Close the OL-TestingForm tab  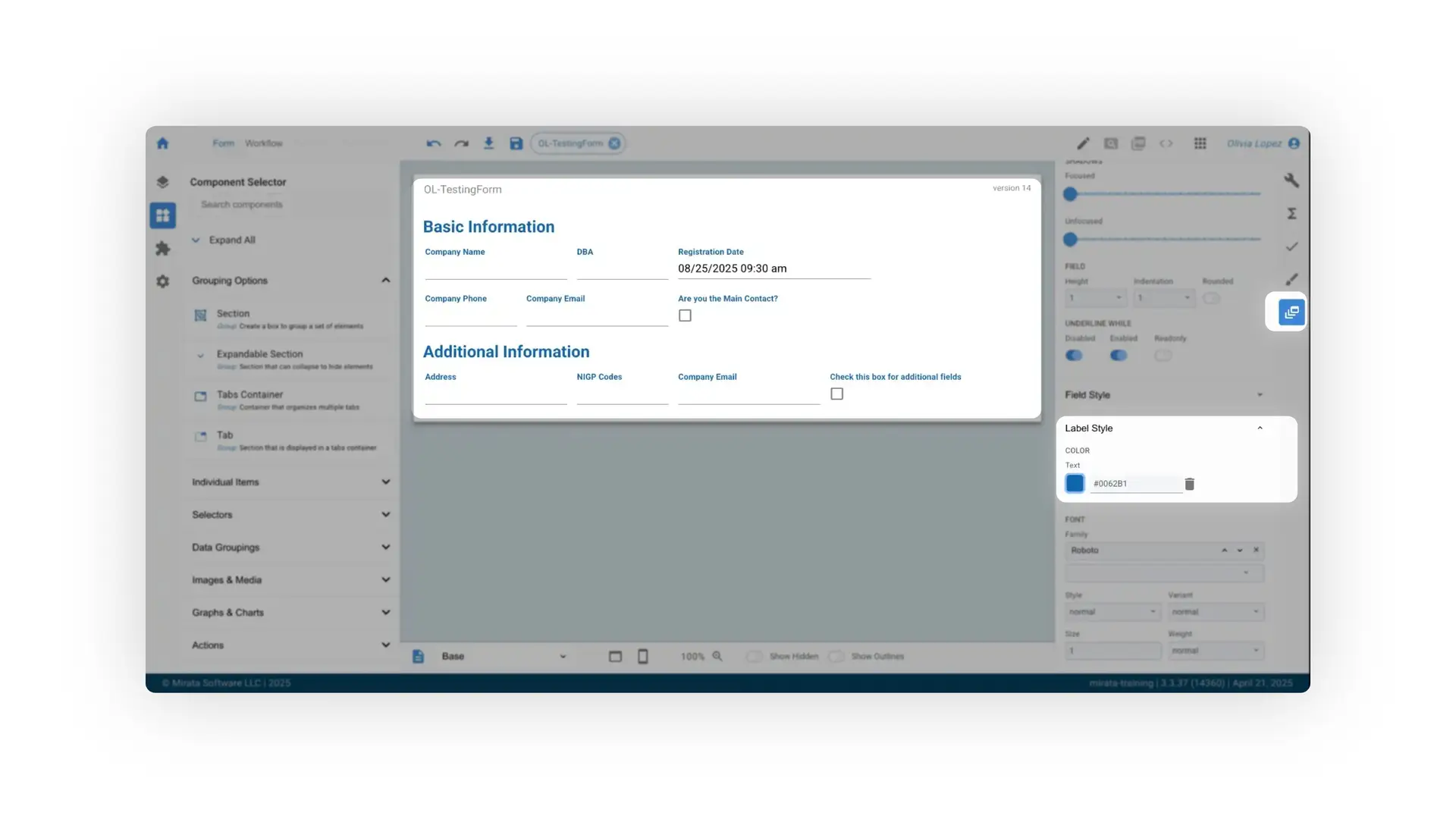(614, 143)
